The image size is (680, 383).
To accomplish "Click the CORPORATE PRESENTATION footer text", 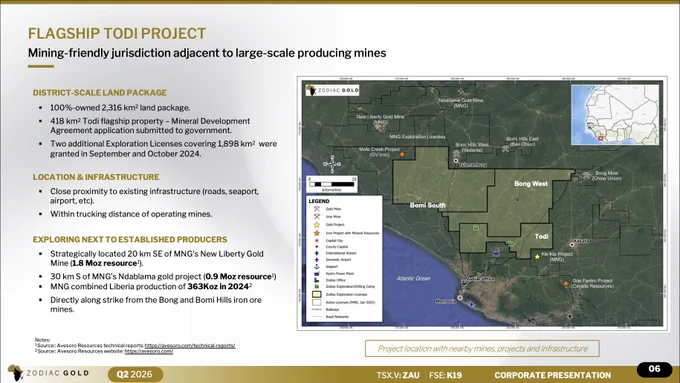I will 552,375.
